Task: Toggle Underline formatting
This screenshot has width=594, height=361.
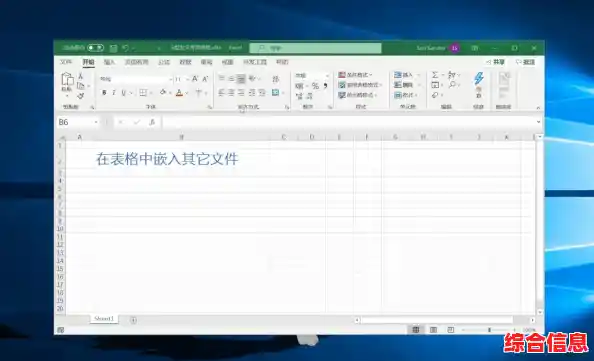Action: tap(123, 92)
